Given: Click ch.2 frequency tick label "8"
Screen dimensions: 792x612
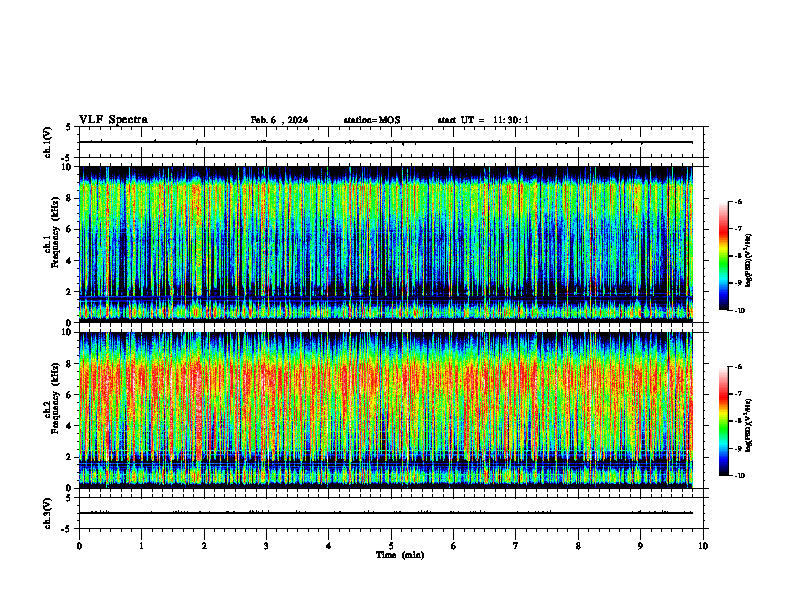Looking at the screenshot, I should click(70, 364).
